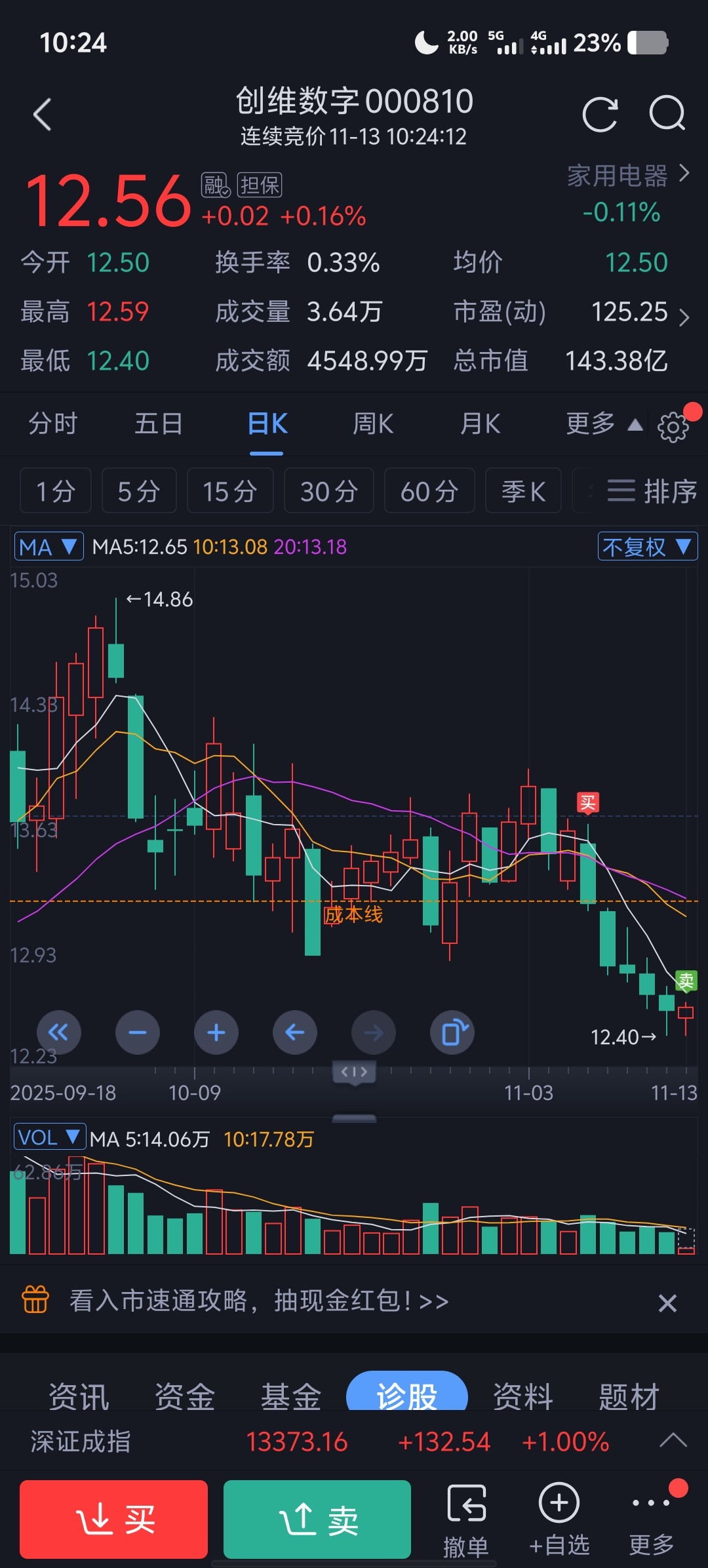This screenshot has height=1568, width=708.
Task: Zoom in the K-line chart
Action: pyautogui.click(x=216, y=1032)
